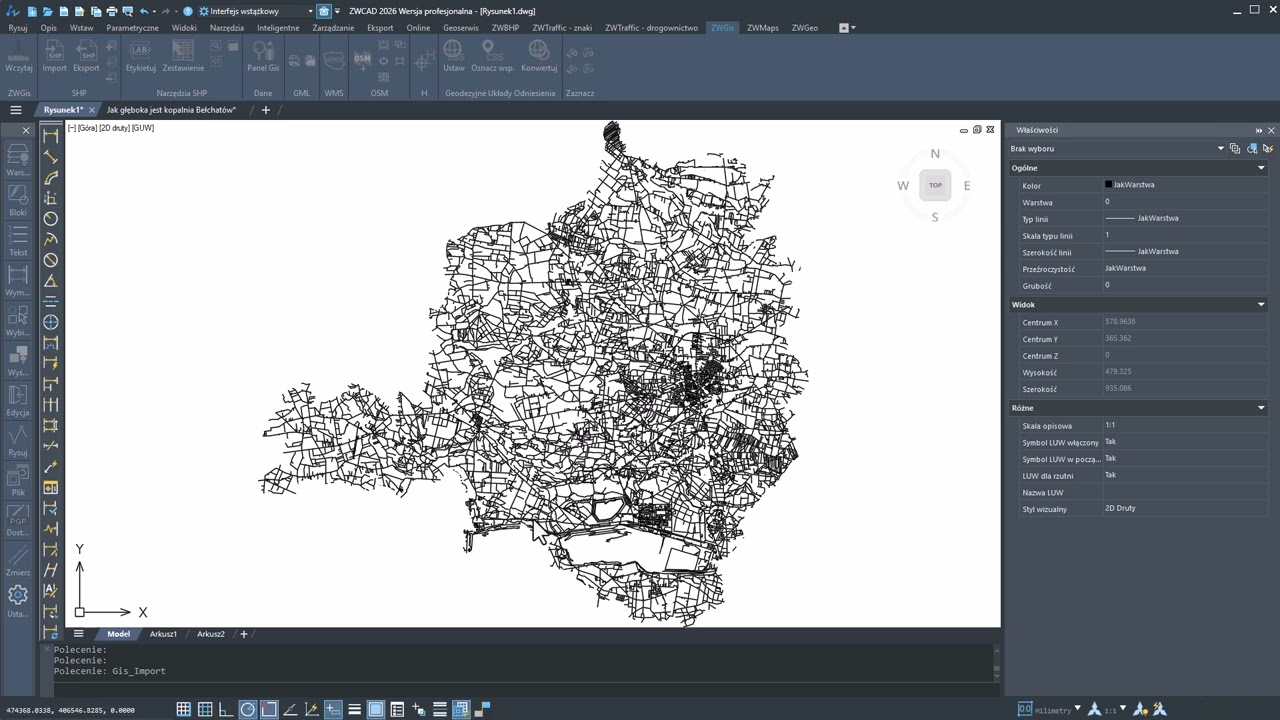Click the SHP Import icon
The height and width of the screenshot is (720, 1280).
pyautogui.click(x=55, y=55)
